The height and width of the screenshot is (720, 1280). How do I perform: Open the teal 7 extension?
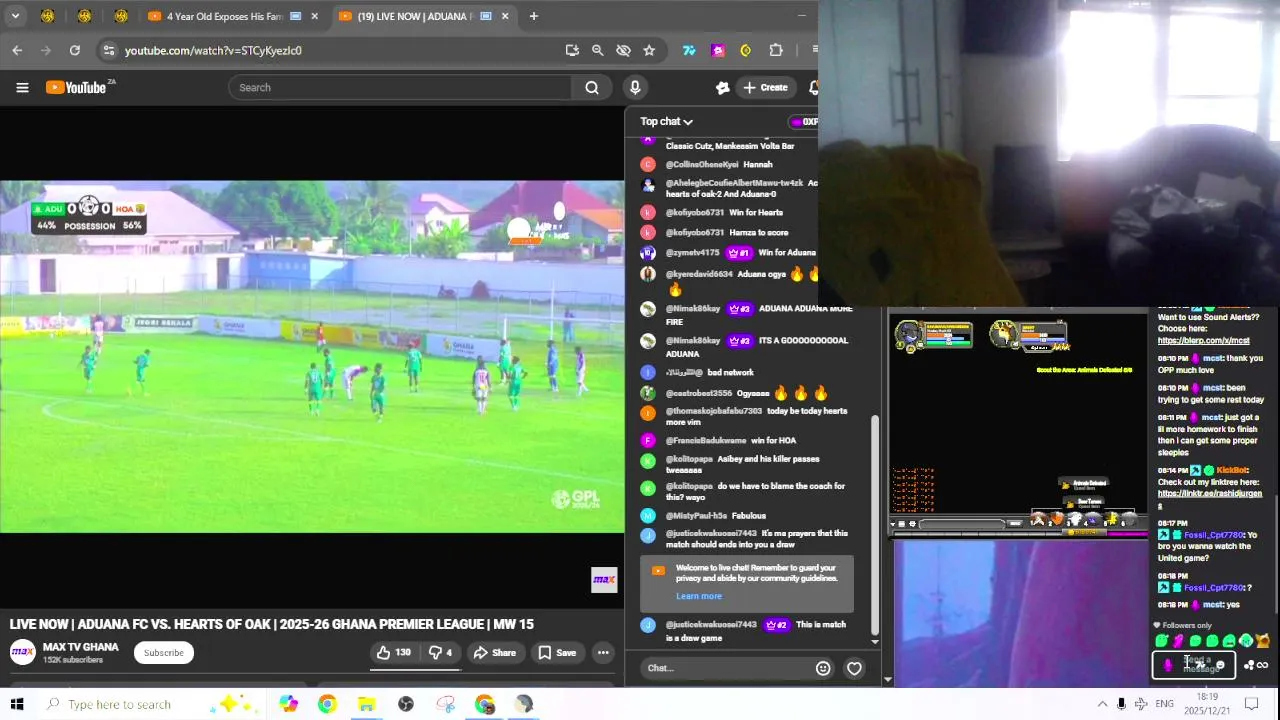tap(689, 50)
